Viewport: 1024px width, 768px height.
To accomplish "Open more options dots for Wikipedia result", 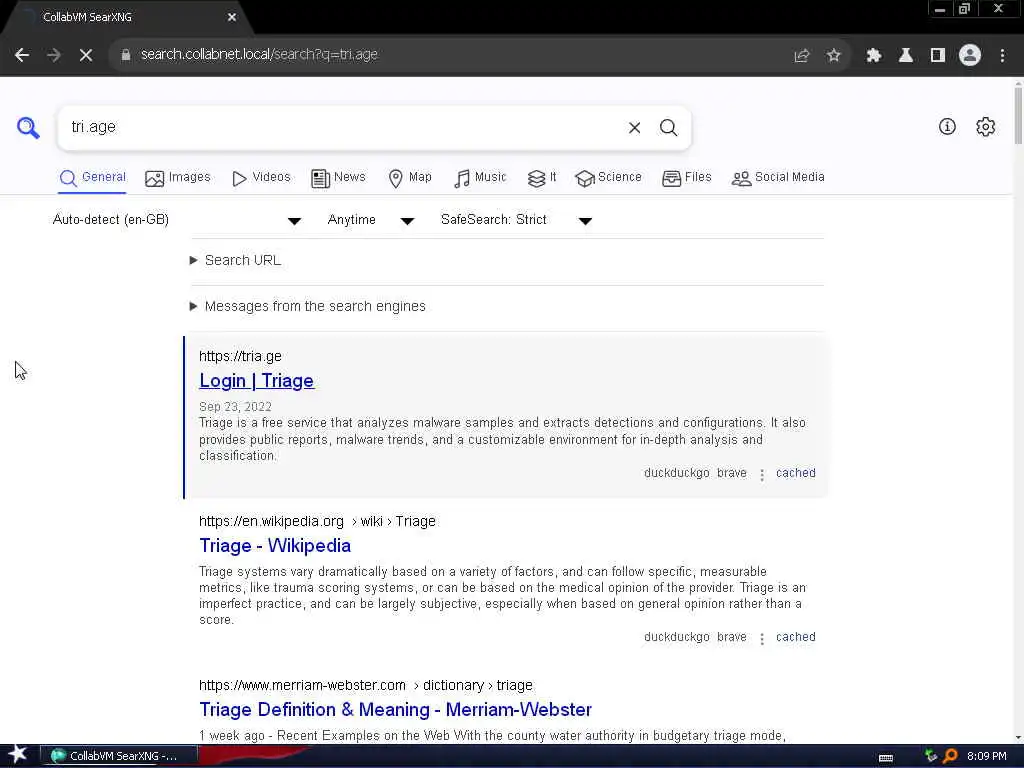I will pyautogui.click(x=761, y=639).
